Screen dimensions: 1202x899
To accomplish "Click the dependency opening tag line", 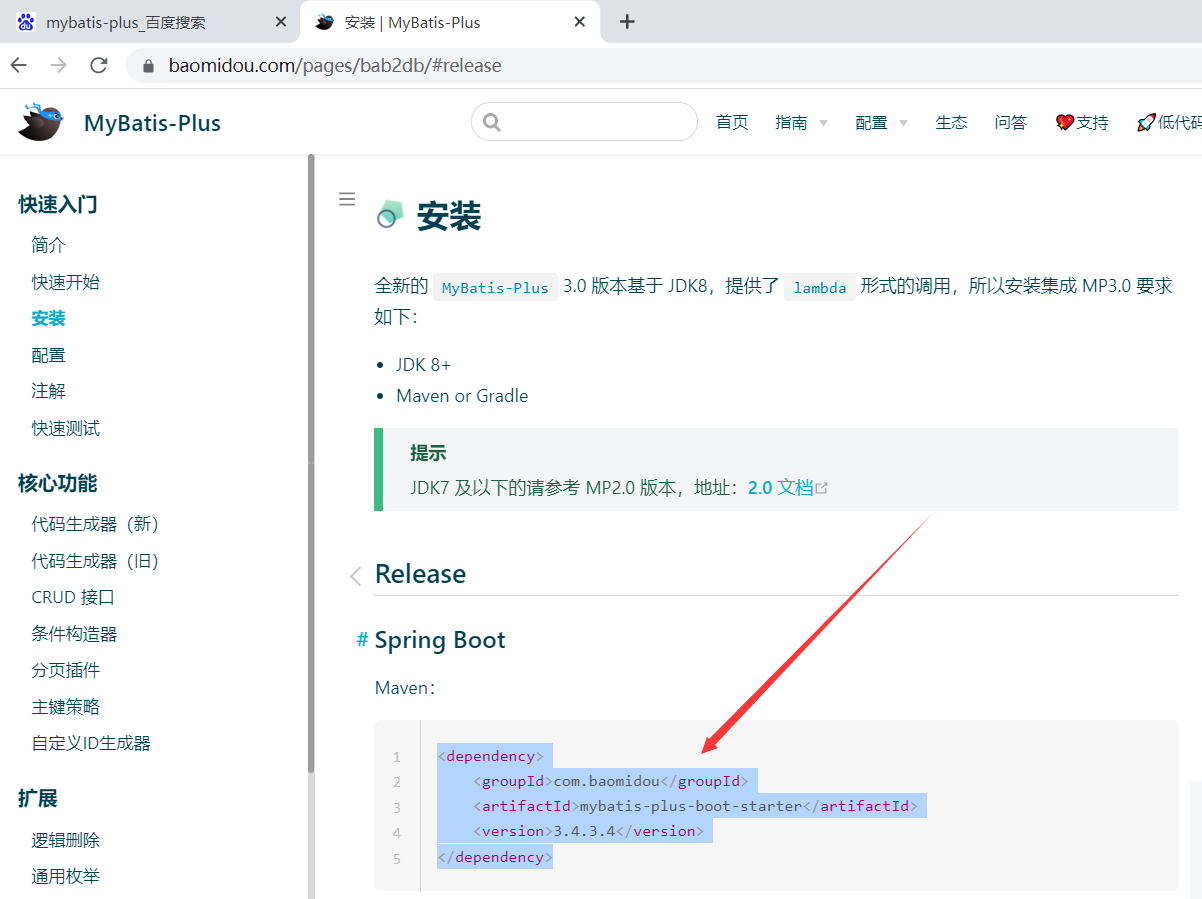I will click(491, 756).
